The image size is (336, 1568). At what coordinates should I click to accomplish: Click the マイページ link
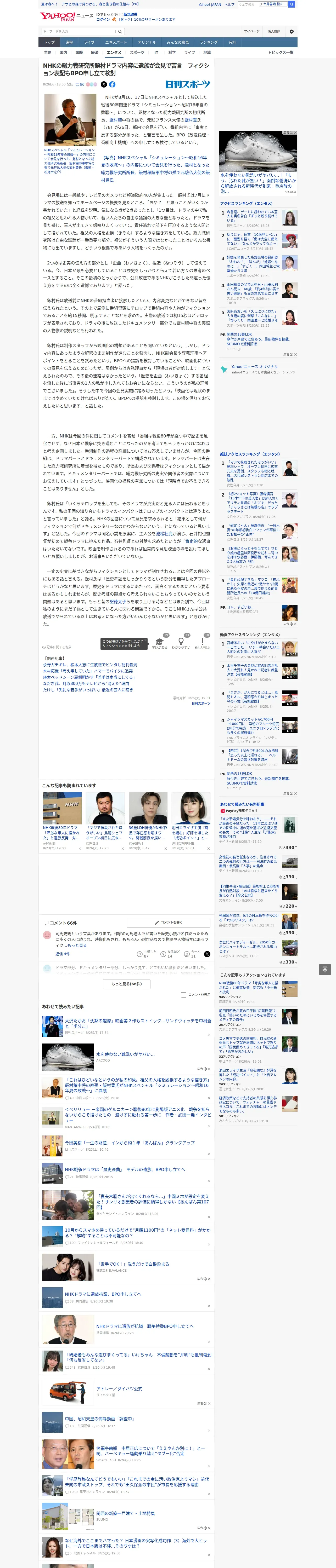[x=251, y=32]
